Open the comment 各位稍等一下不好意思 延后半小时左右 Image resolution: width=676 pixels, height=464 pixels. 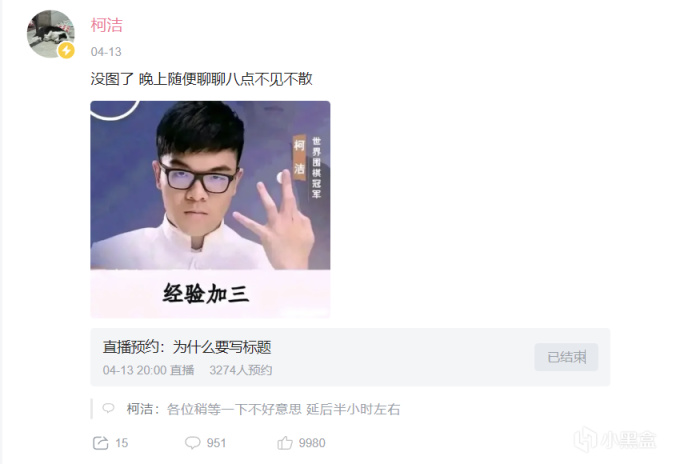(284, 409)
